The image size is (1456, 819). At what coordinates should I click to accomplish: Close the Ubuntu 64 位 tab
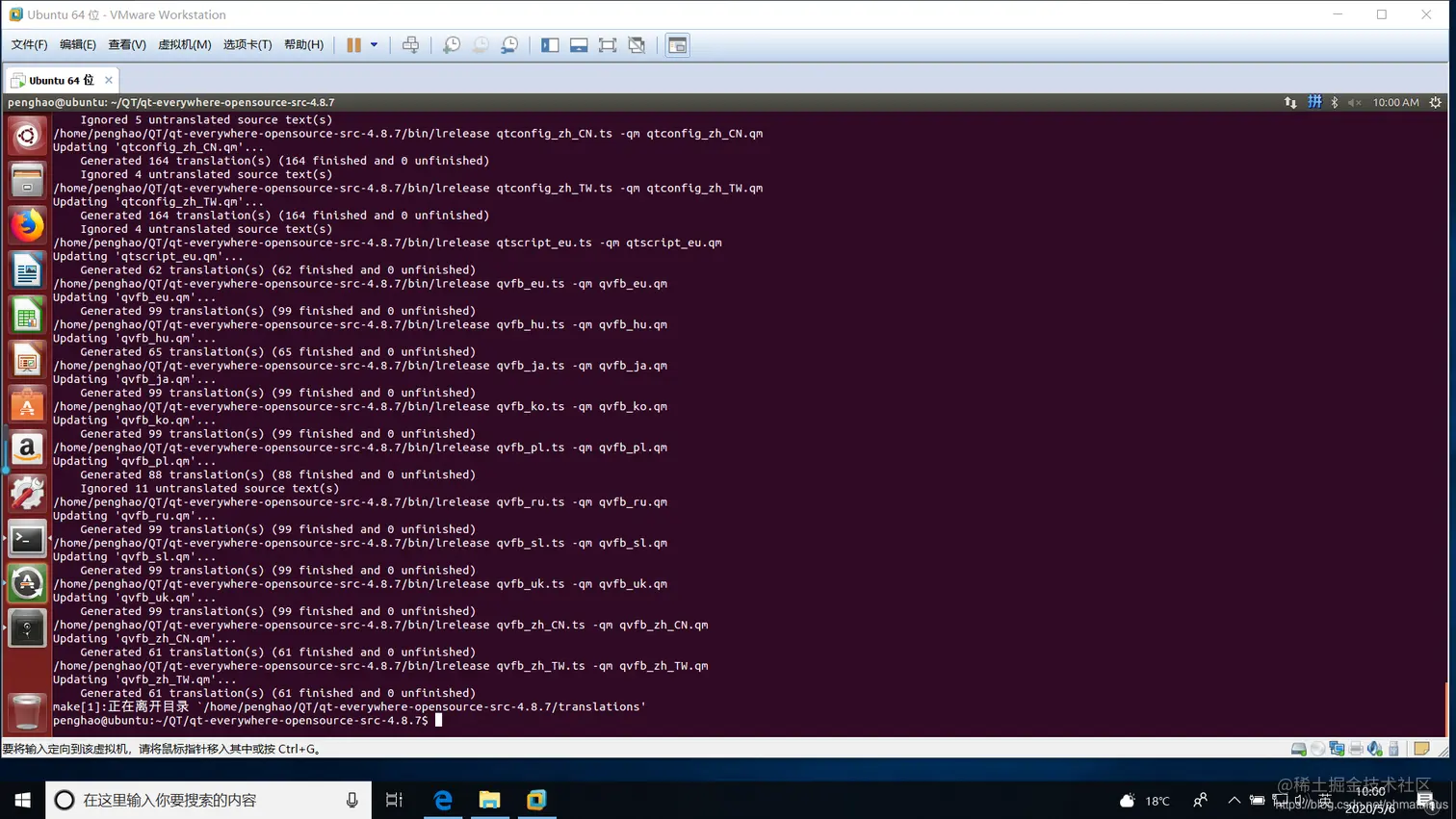(x=109, y=80)
